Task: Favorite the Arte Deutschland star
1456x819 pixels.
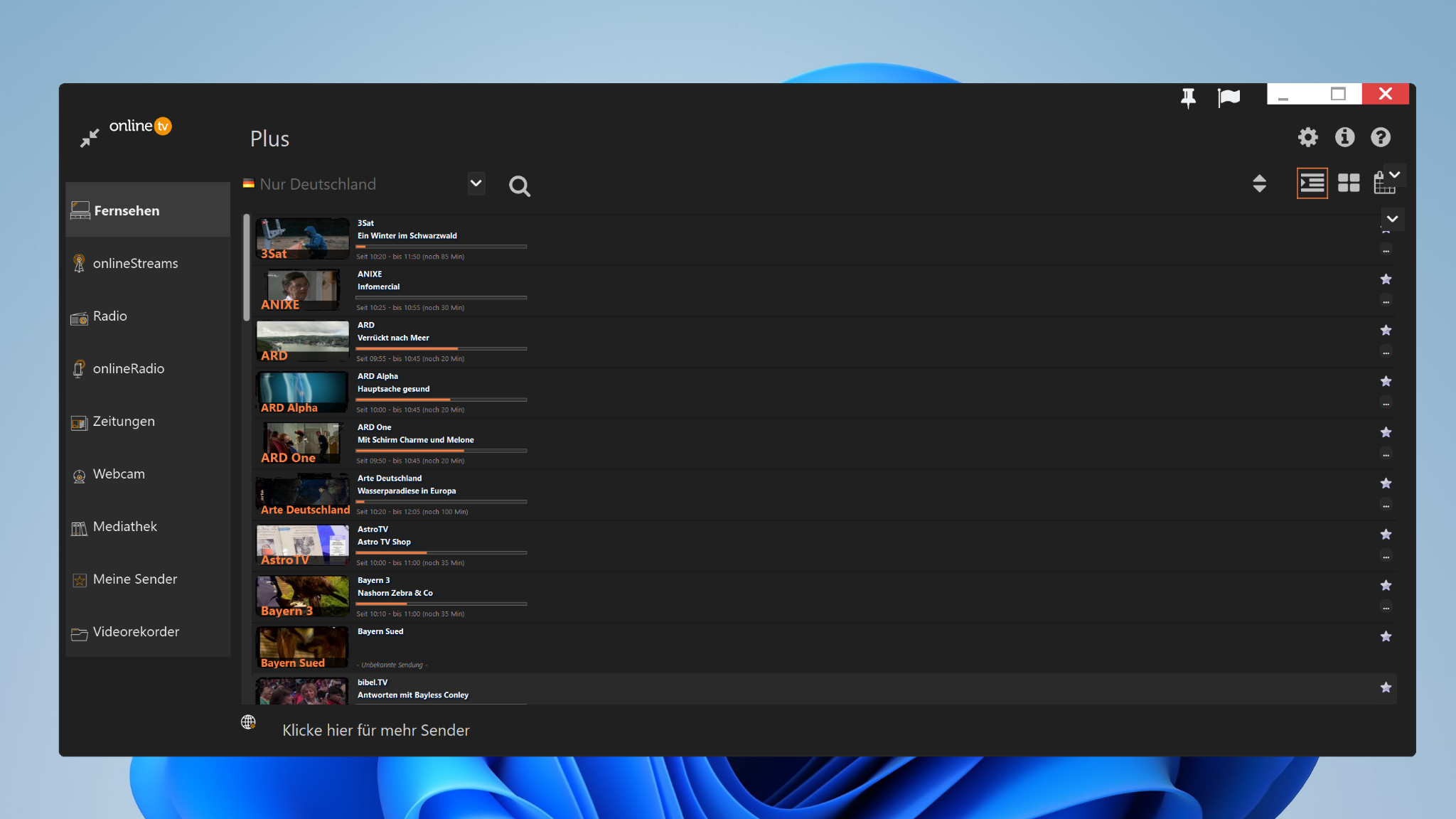Action: coord(1386,483)
